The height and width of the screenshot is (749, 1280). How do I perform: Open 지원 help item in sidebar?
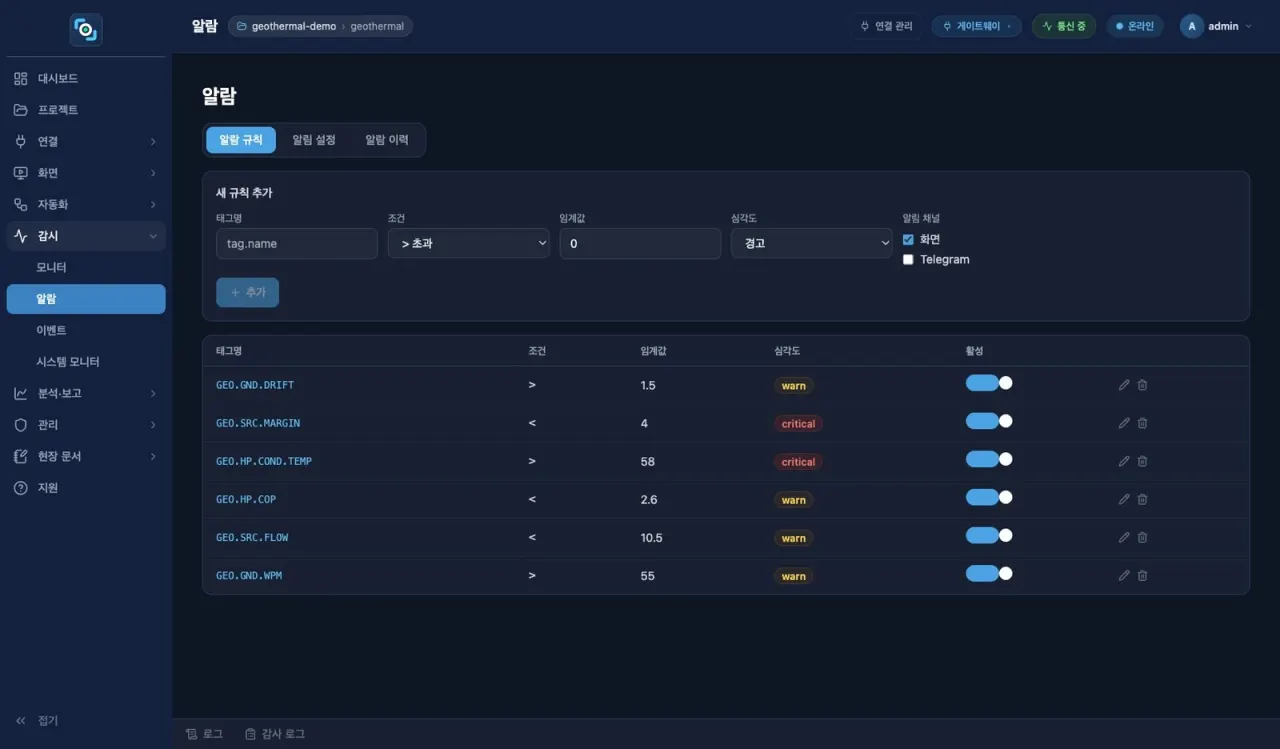point(86,488)
